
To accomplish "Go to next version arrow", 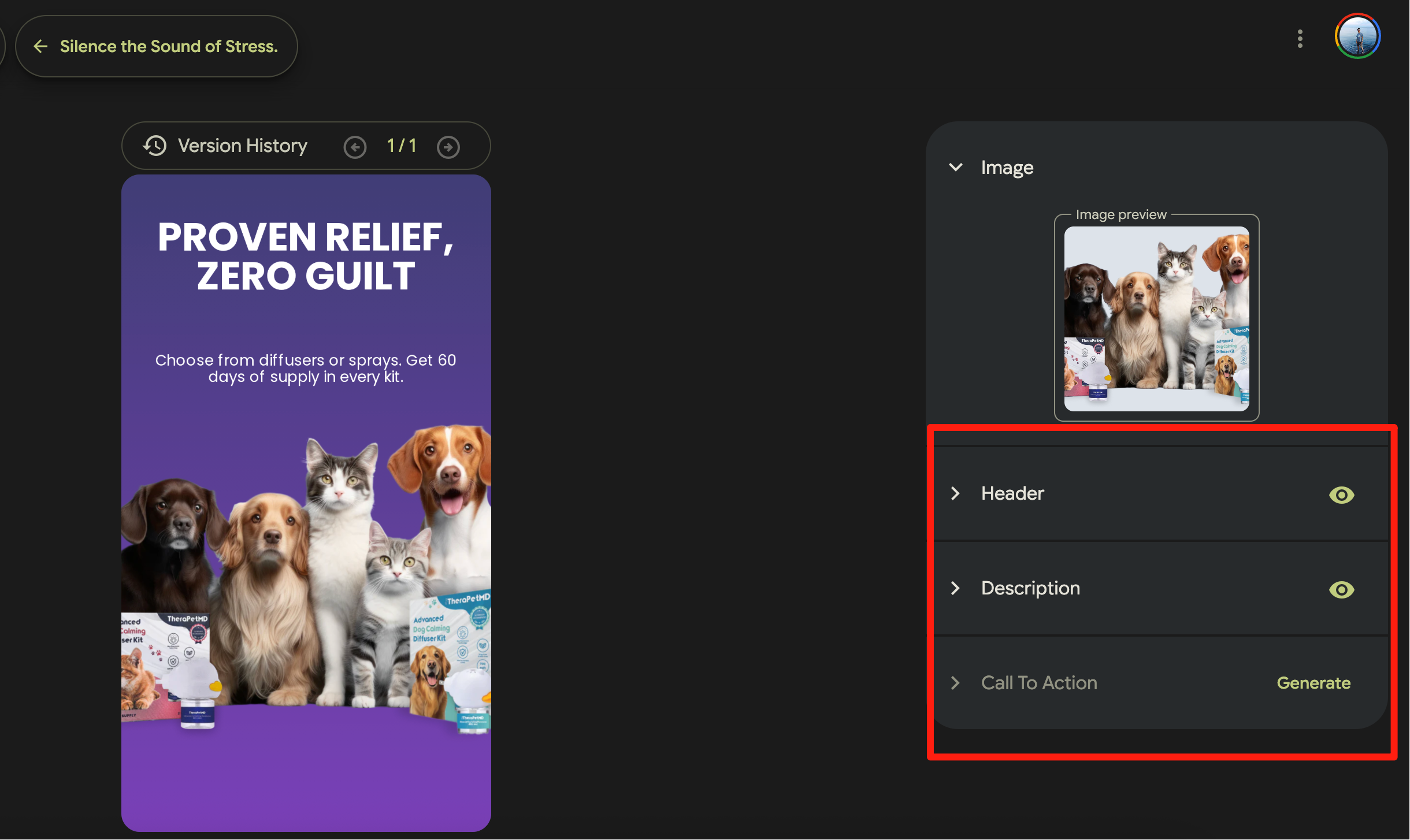I will [448, 147].
